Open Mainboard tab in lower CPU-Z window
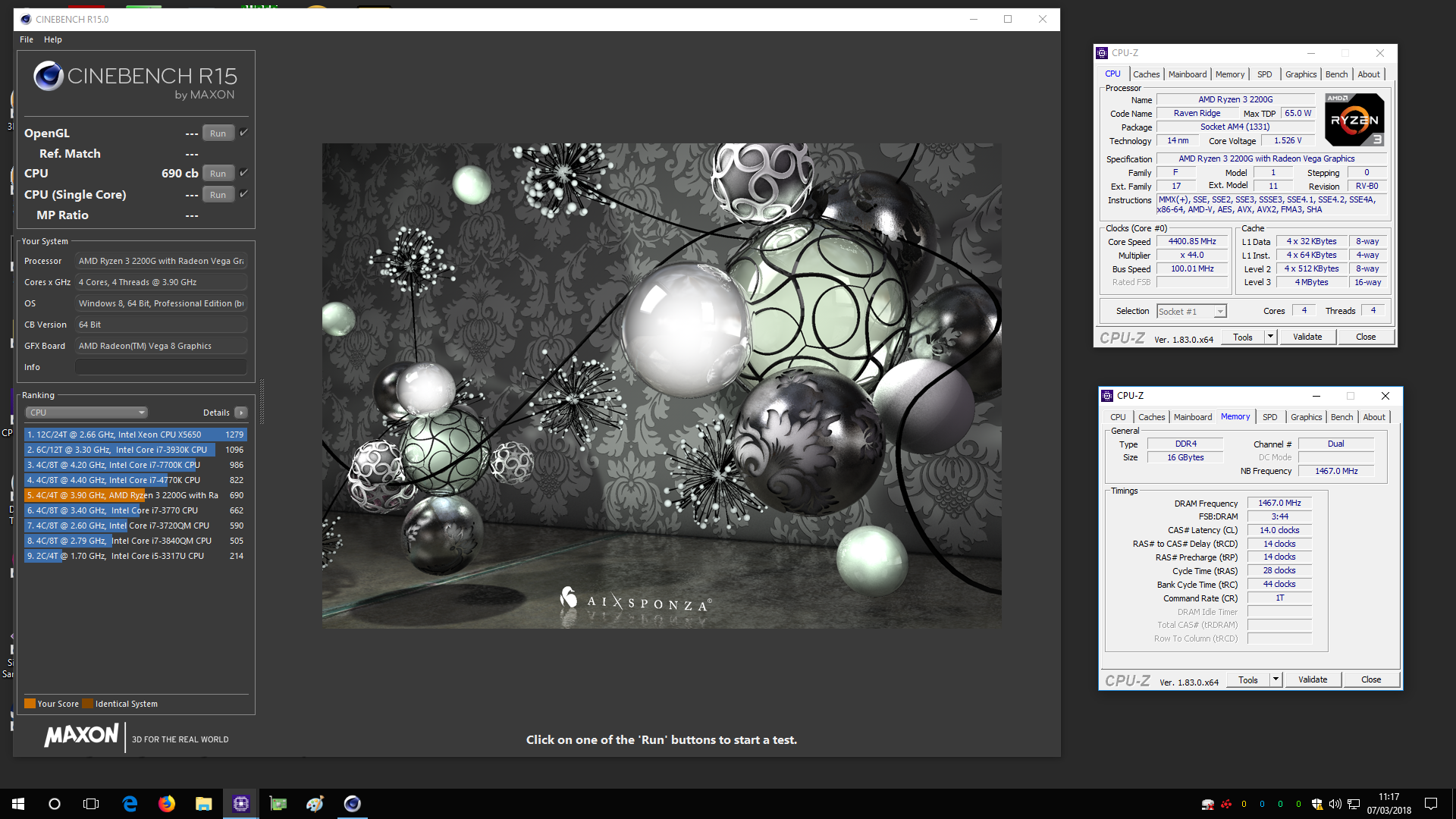Screen dimensions: 1456x819 point(1192,417)
